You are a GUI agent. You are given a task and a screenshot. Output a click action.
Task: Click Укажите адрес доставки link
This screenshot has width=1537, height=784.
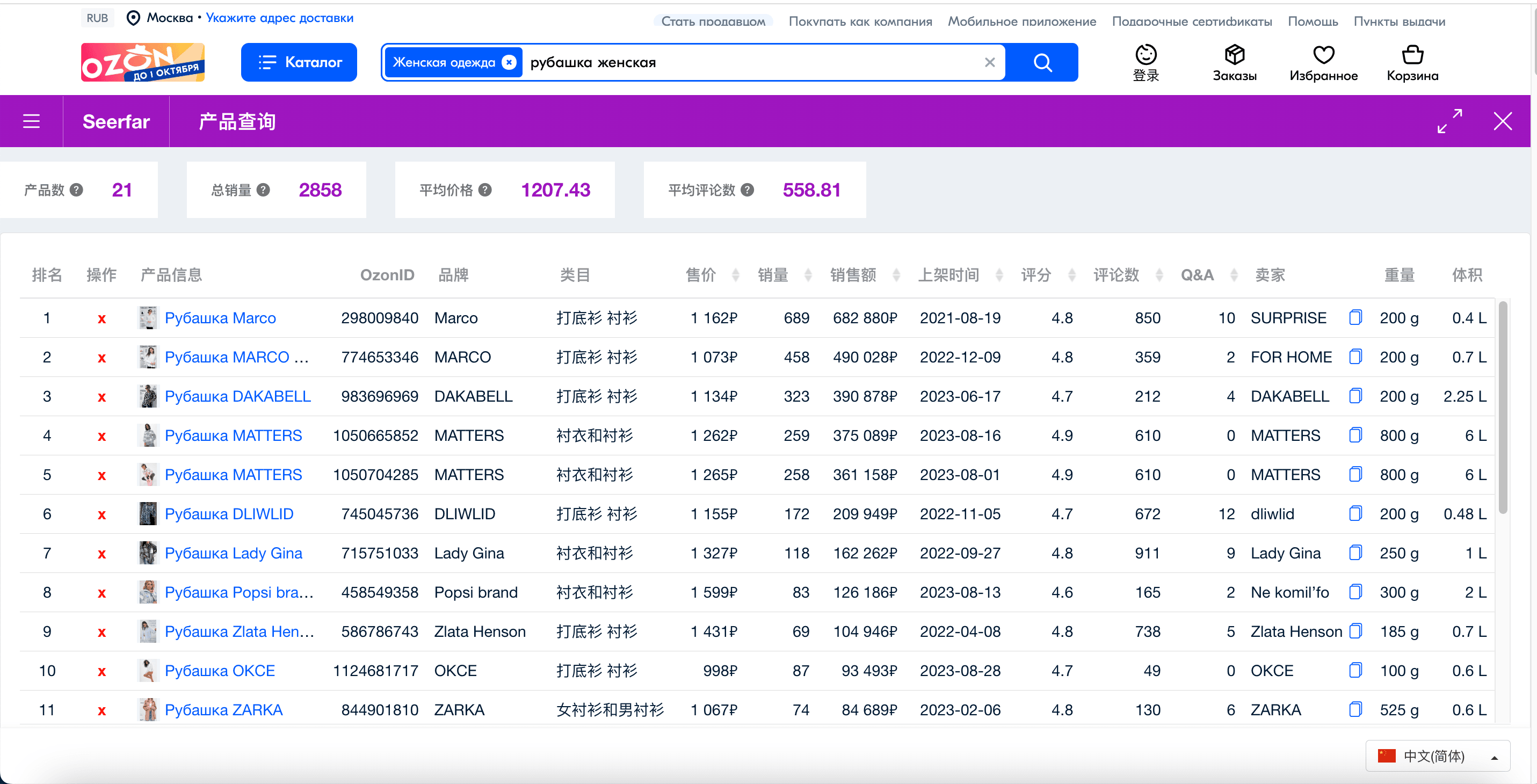point(279,18)
